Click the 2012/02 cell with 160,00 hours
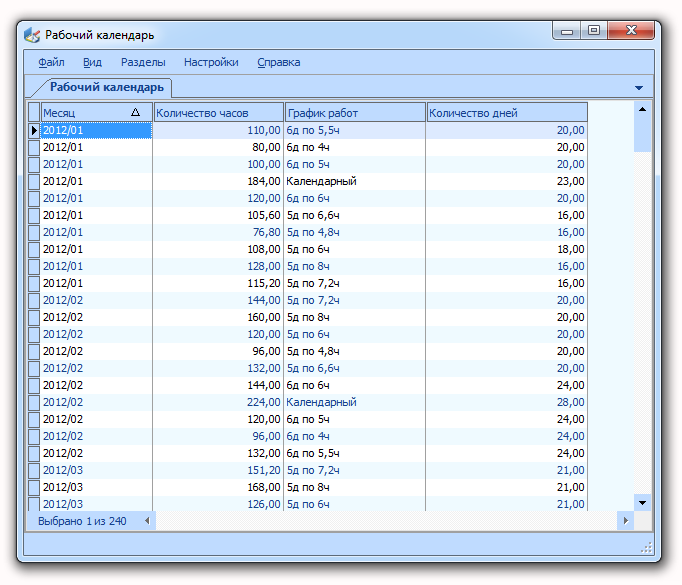 (97, 317)
